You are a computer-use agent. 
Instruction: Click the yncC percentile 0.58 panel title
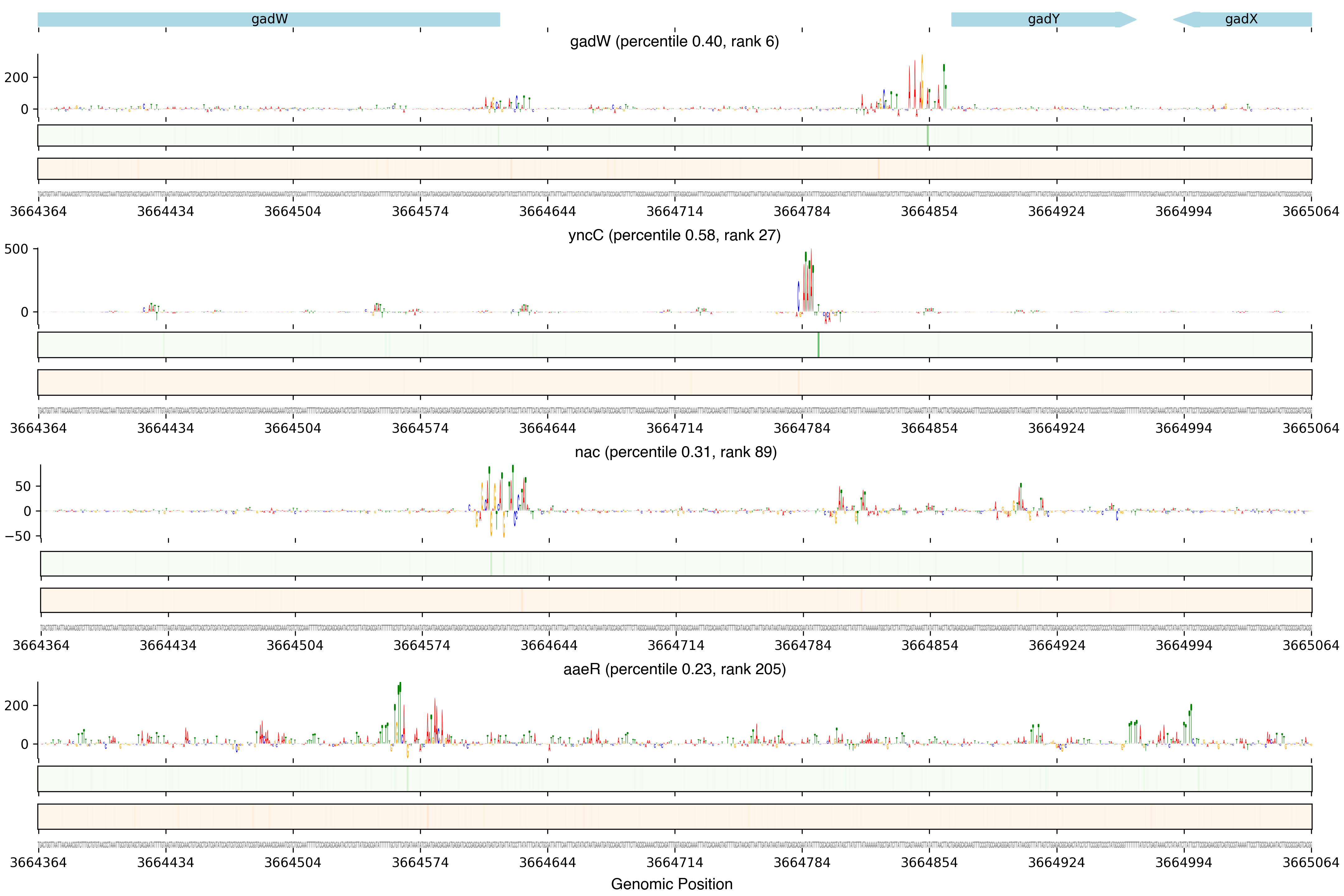(674, 236)
